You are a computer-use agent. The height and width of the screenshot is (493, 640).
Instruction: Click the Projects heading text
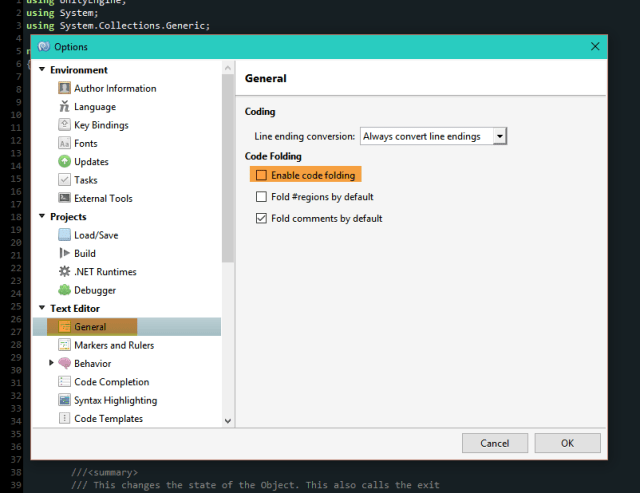(x=68, y=217)
